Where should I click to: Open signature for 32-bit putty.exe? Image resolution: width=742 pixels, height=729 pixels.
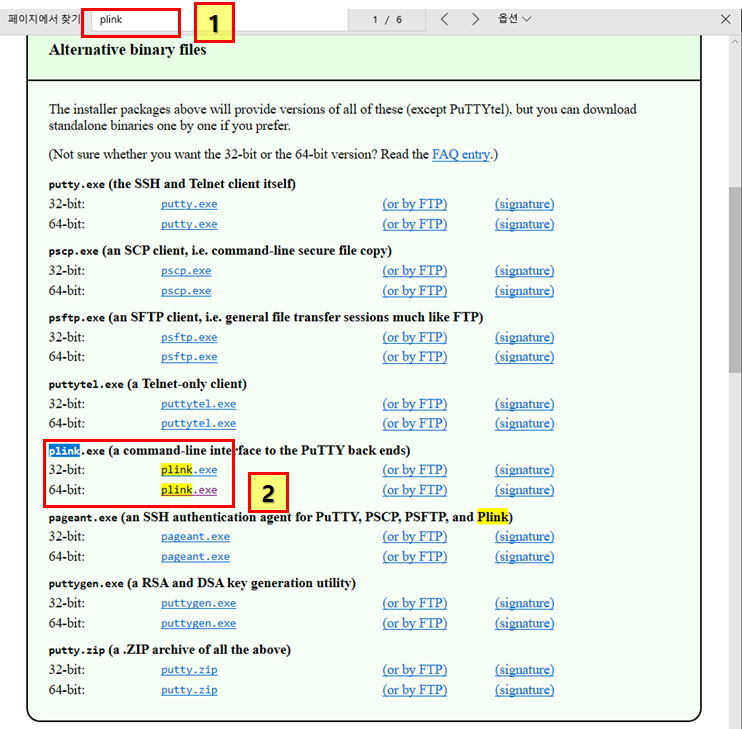click(x=524, y=204)
